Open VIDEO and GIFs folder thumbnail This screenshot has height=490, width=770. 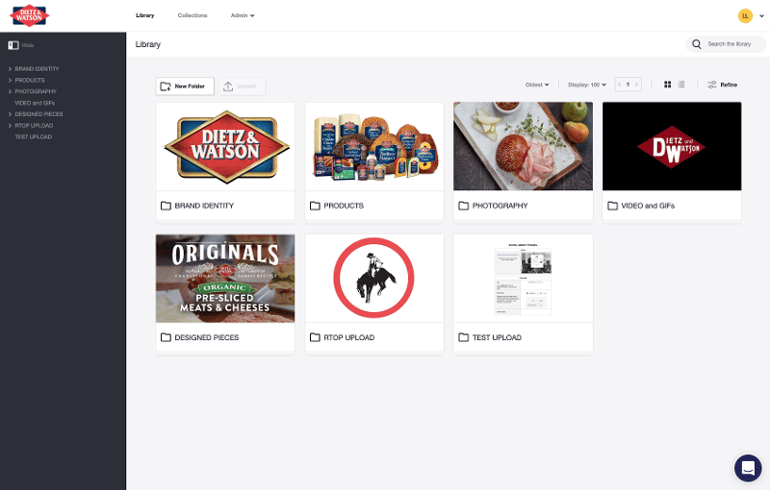672,146
